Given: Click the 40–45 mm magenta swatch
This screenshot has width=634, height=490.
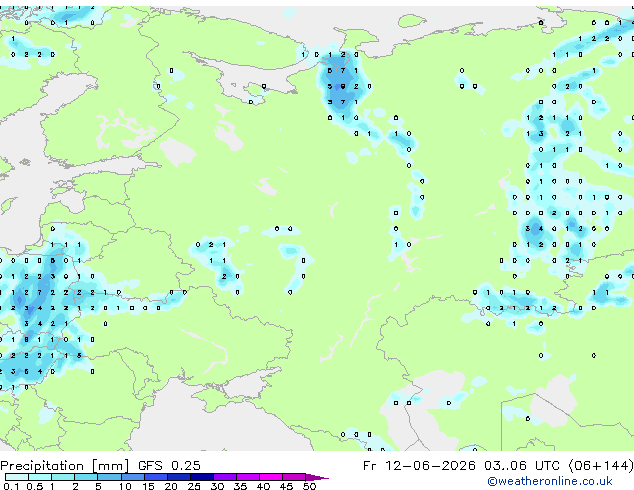Looking at the screenshot, I should 271,477.
